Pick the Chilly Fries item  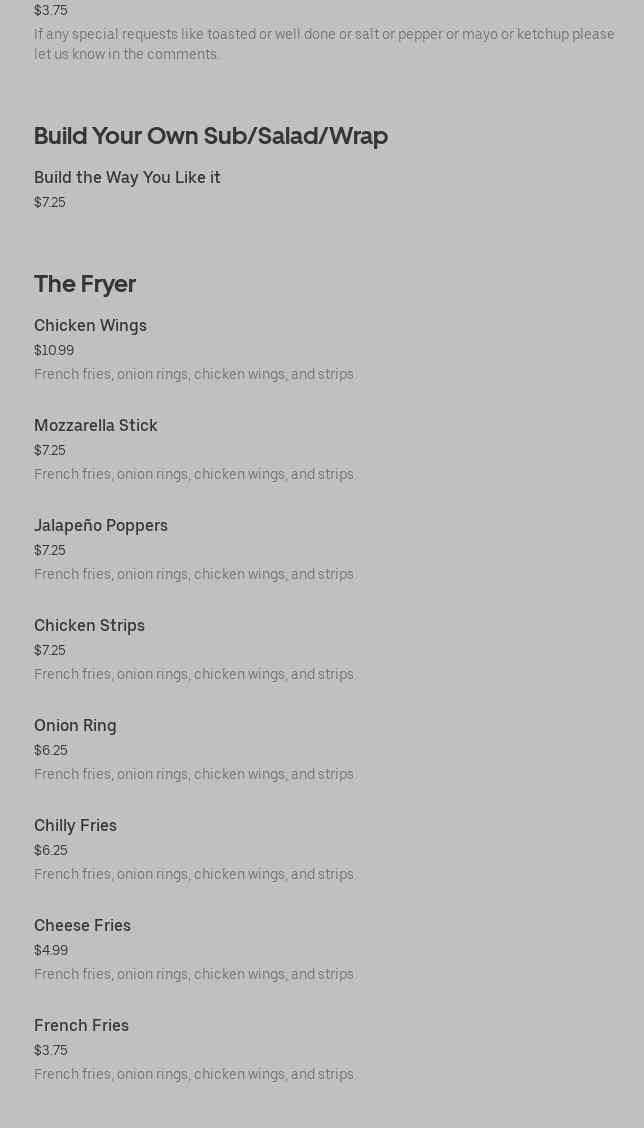click(x=75, y=826)
